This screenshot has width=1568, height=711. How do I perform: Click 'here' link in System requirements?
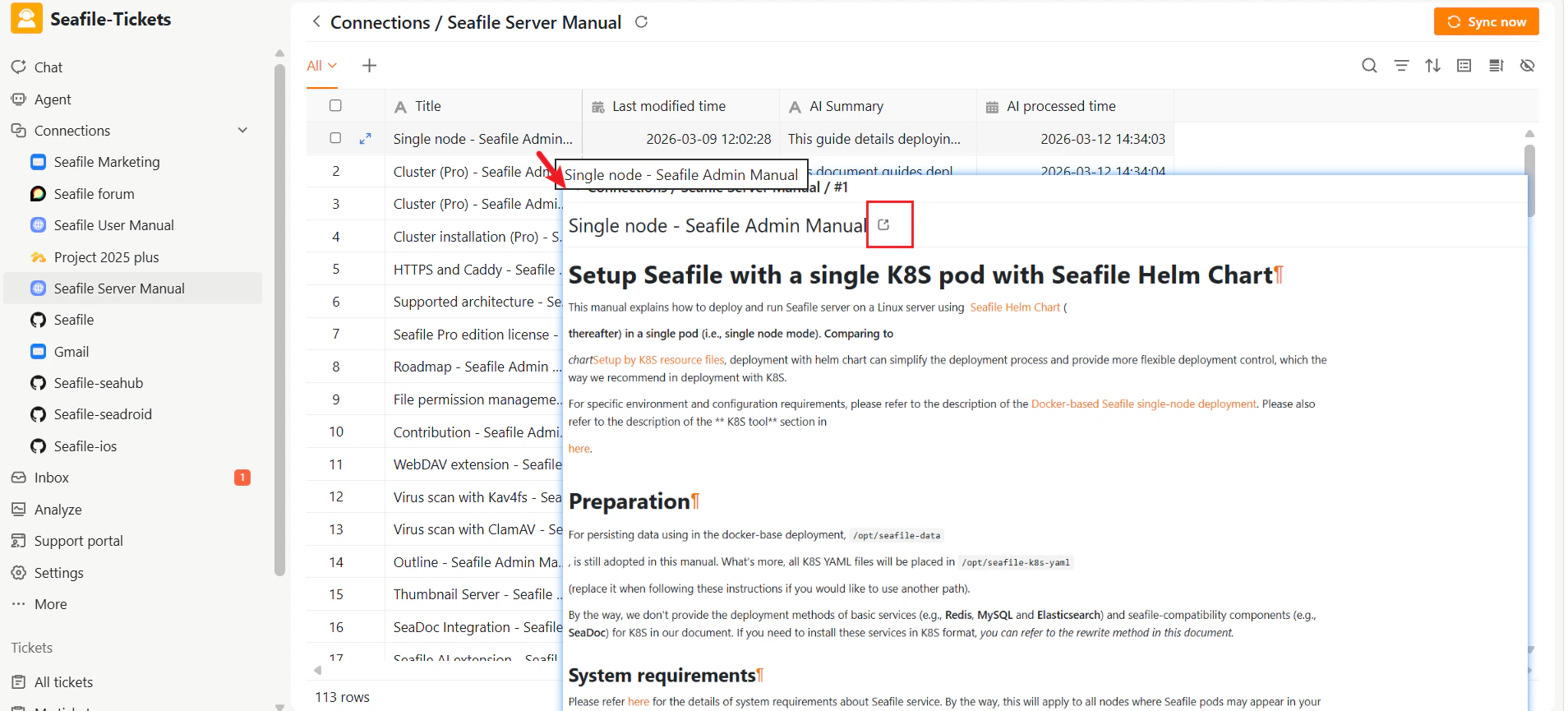(x=639, y=702)
